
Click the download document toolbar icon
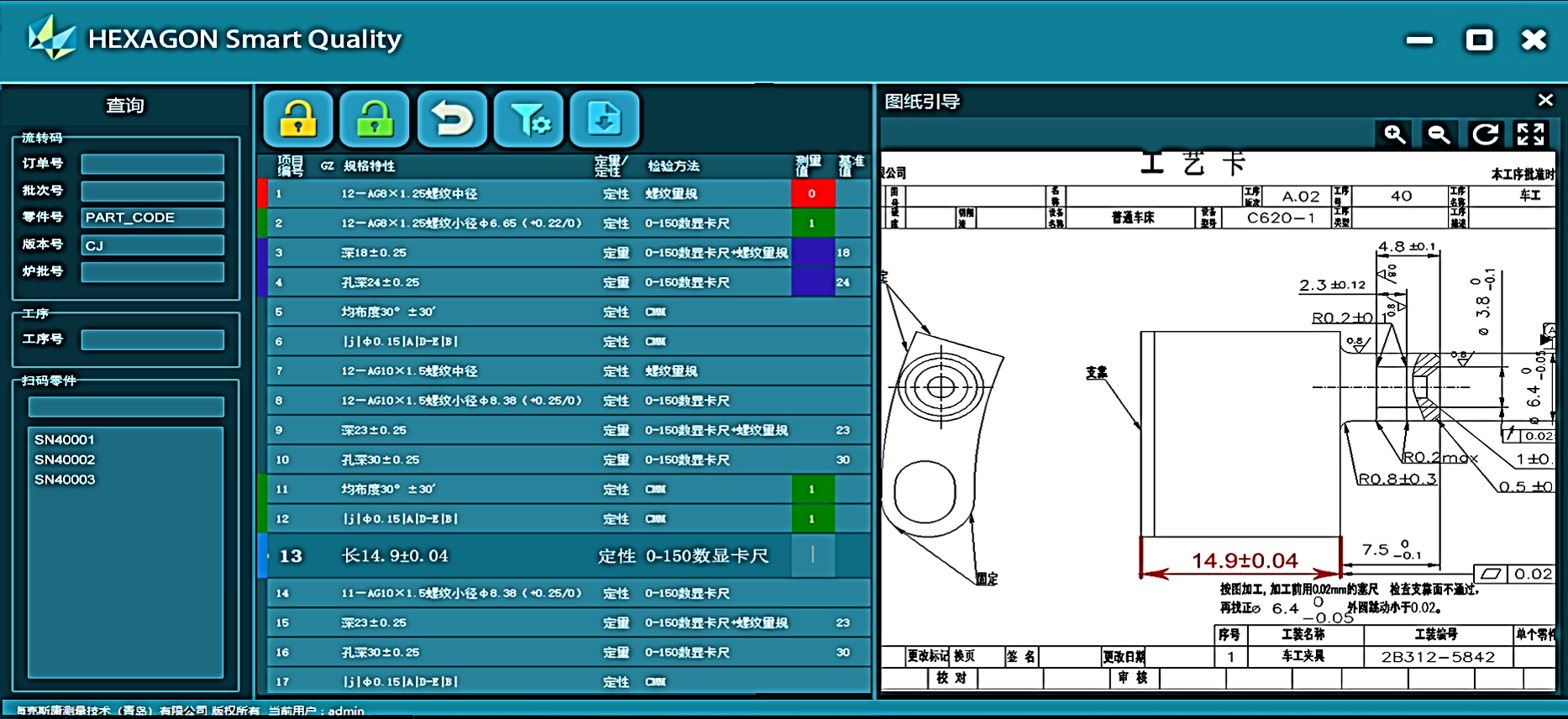click(x=604, y=119)
